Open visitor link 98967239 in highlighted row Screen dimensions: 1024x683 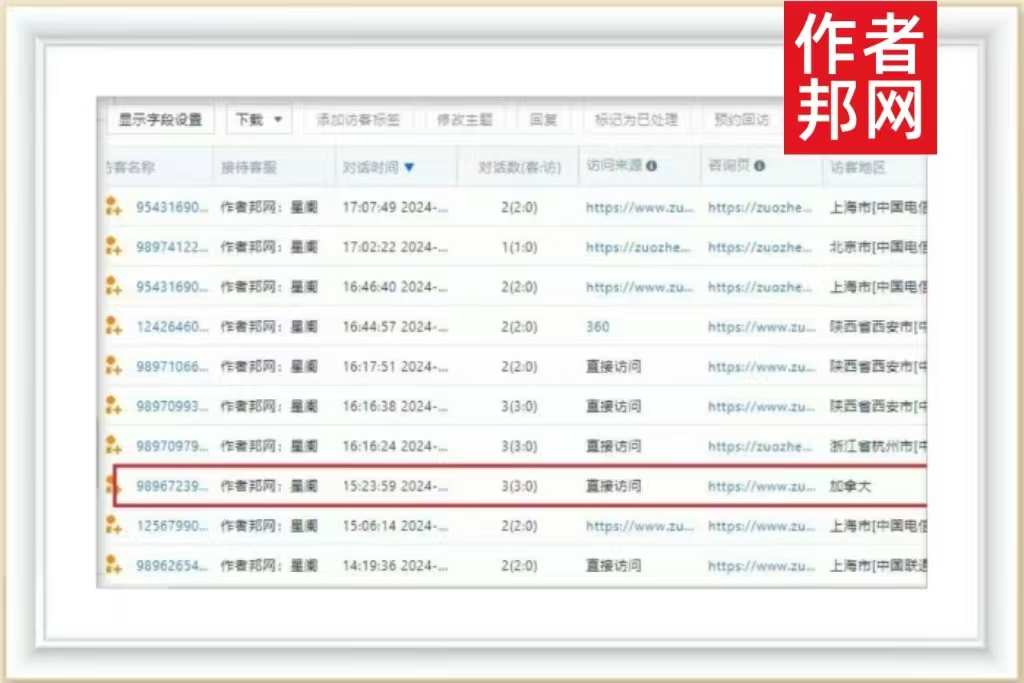click(x=172, y=486)
